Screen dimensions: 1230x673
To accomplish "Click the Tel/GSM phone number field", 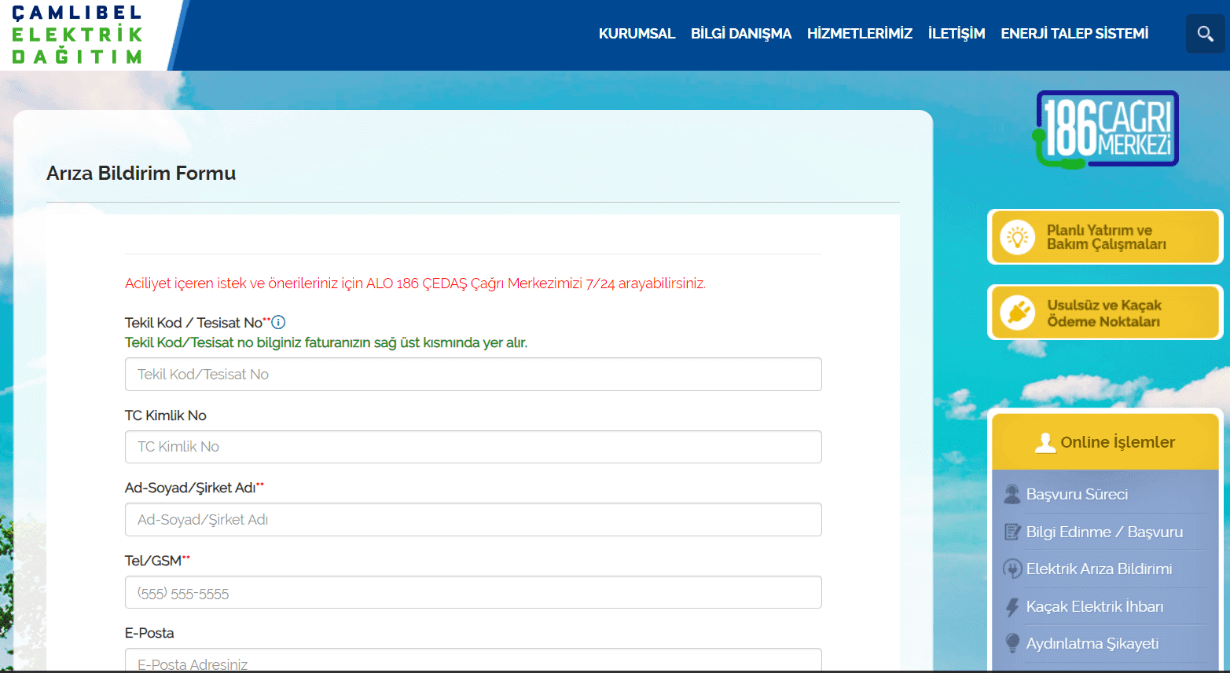I will pos(473,593).
